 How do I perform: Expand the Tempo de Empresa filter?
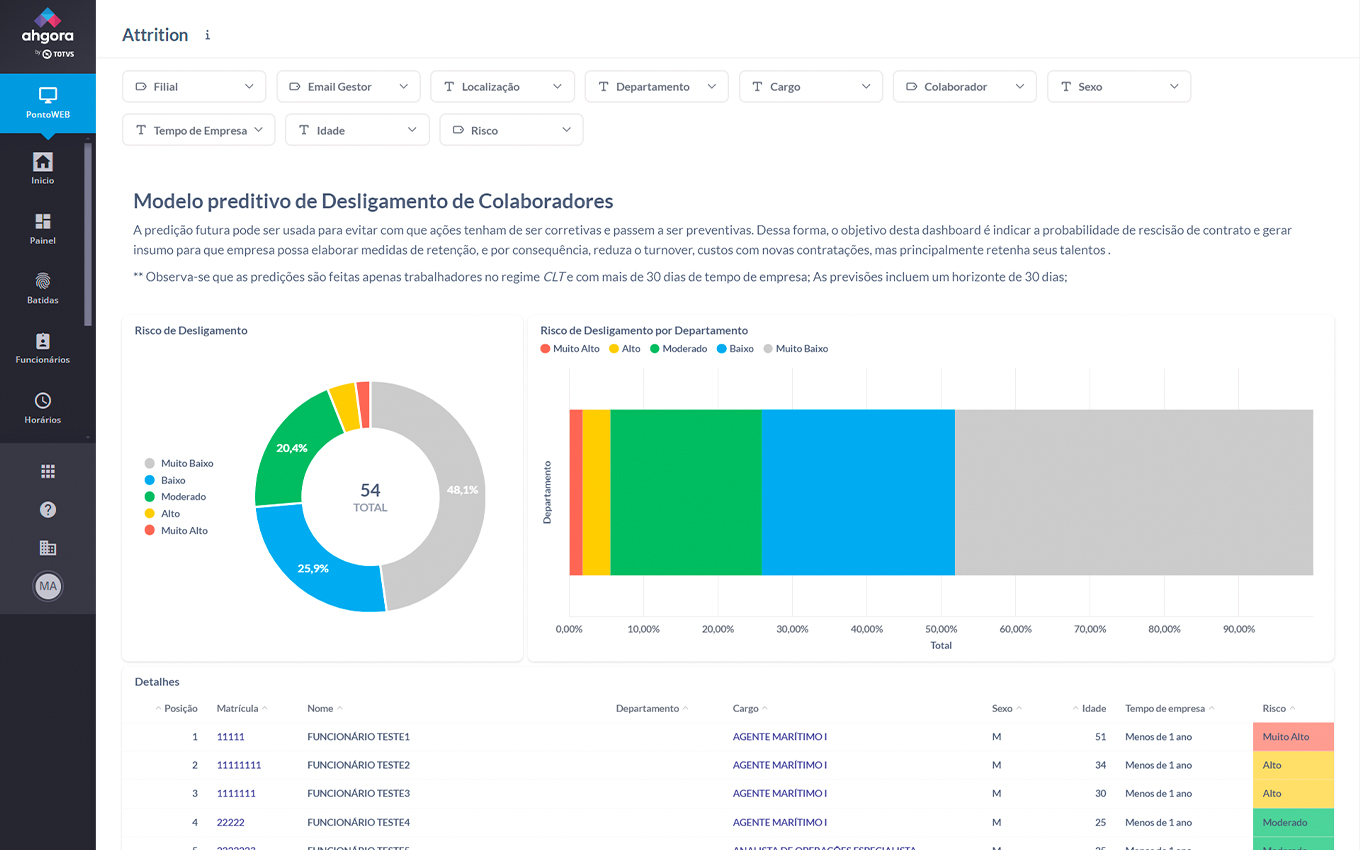(x=198, y=131)
